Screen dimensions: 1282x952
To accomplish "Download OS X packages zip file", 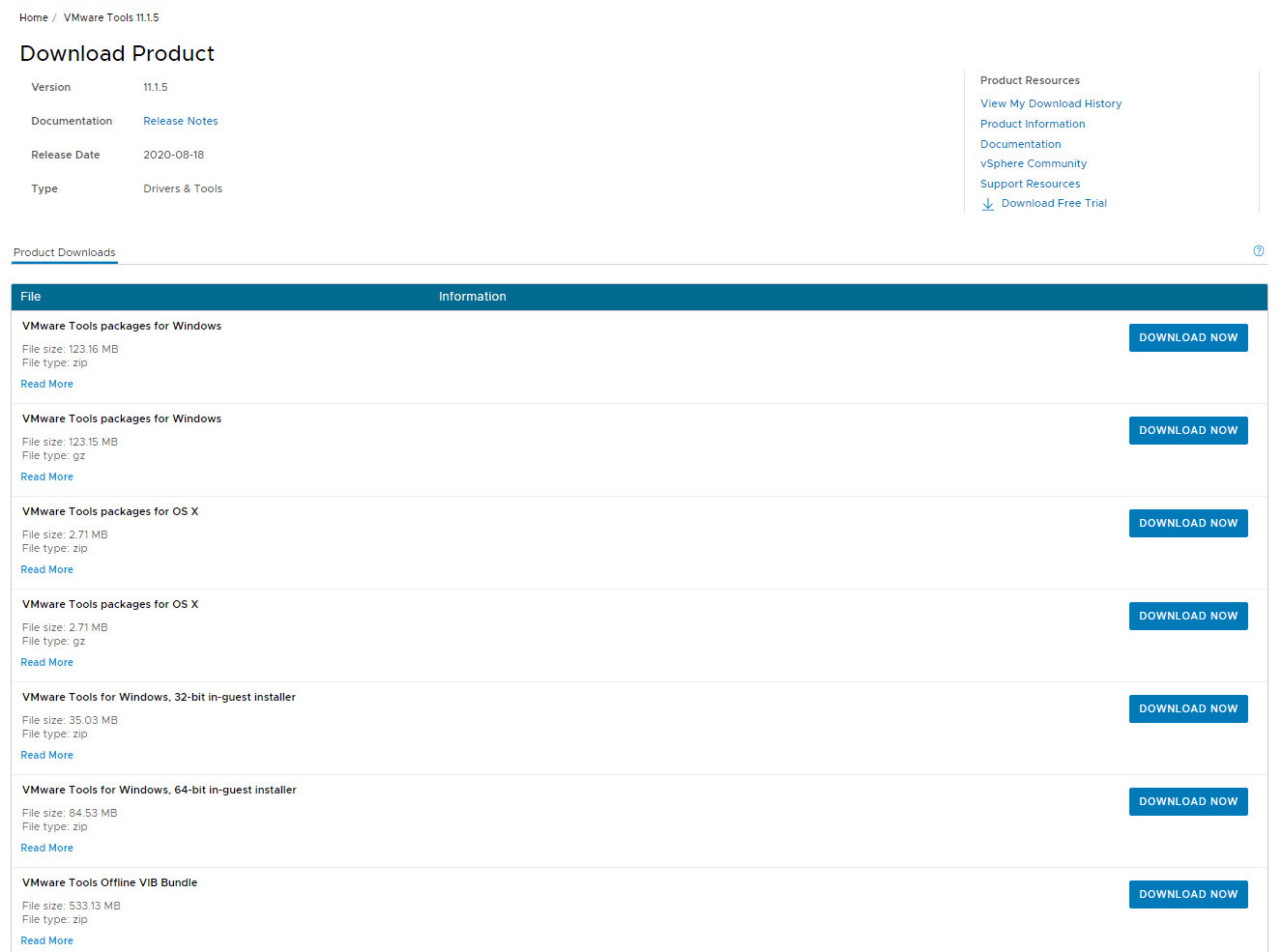I will pos(1188,523).
